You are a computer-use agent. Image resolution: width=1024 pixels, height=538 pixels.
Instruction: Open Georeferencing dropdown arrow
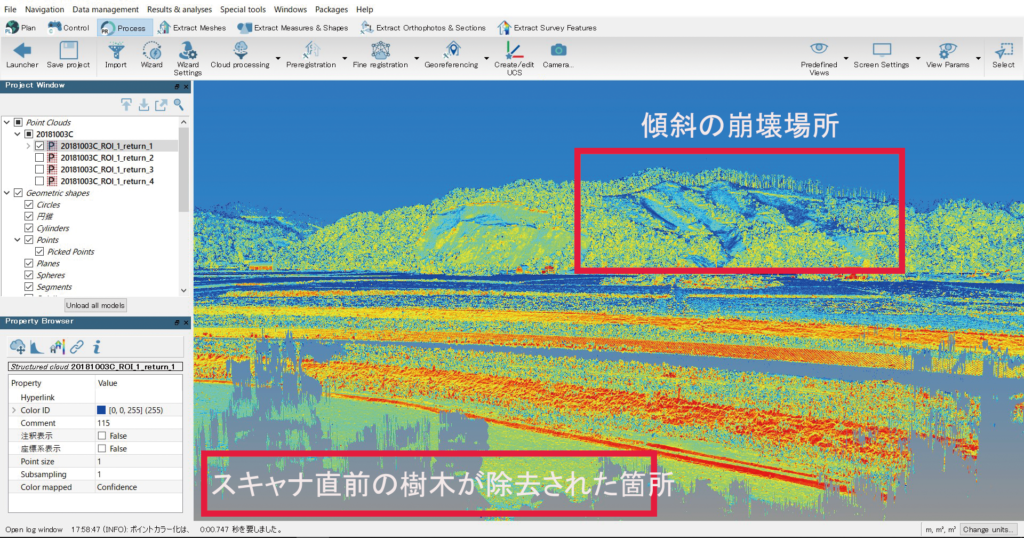click(487, 58)
